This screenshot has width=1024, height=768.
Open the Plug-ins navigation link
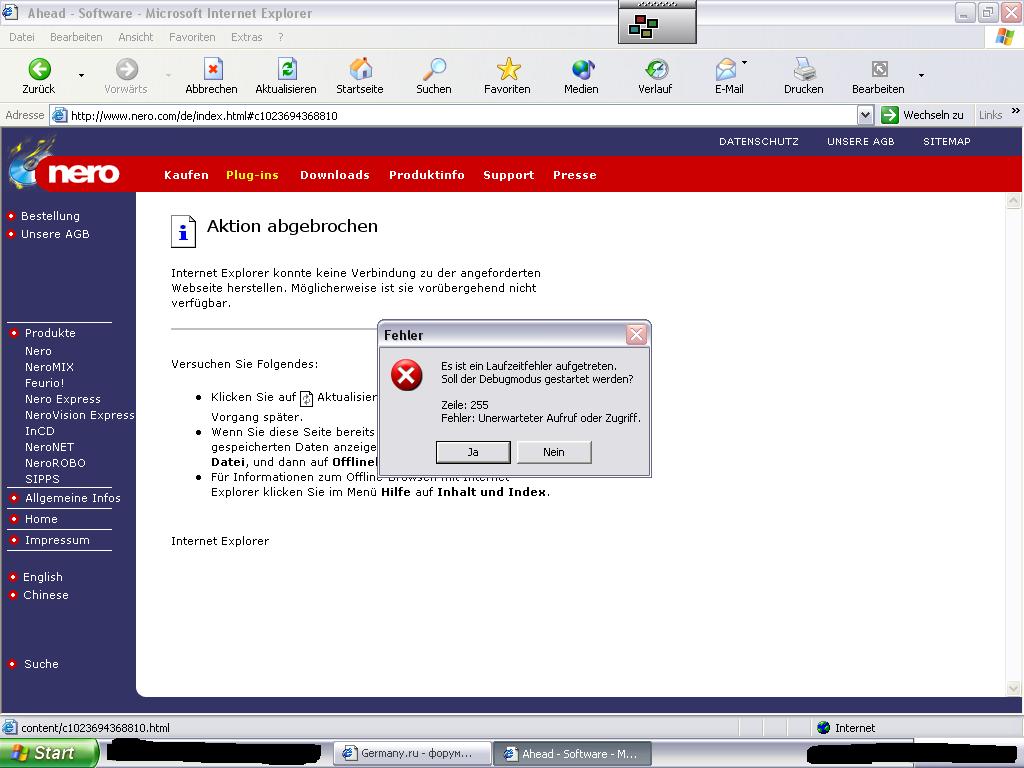click(x=252, y=175)
